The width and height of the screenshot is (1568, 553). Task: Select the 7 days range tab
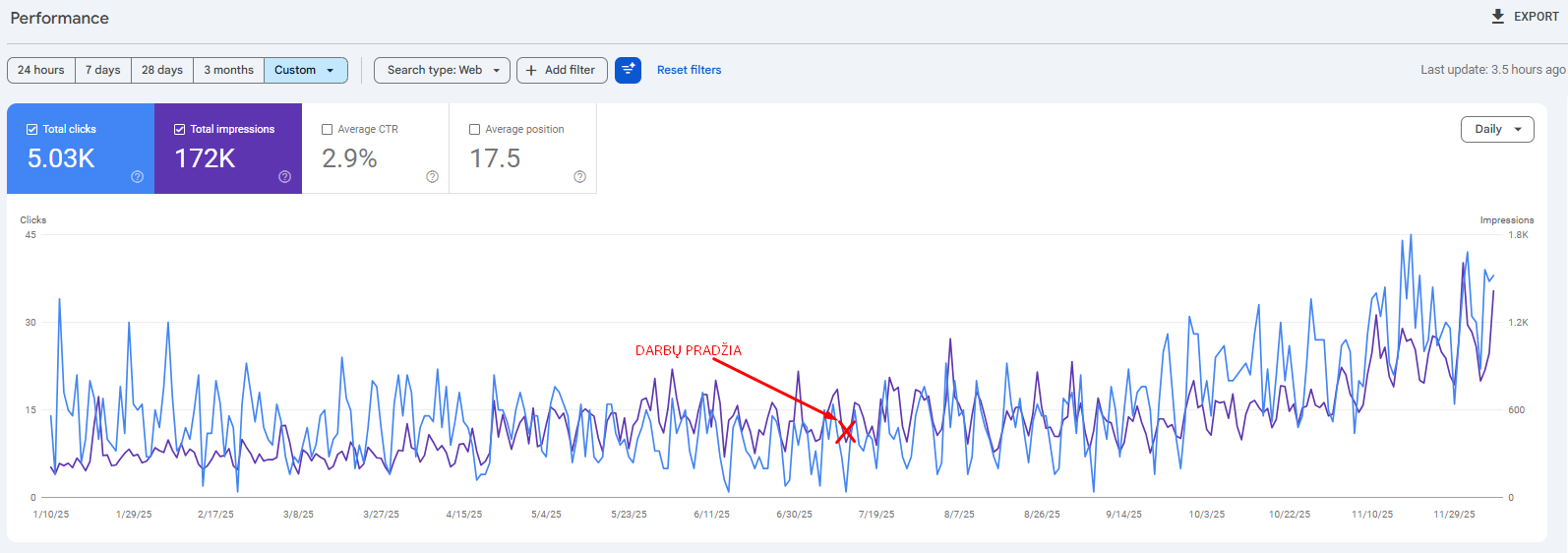tap(103, 70)
